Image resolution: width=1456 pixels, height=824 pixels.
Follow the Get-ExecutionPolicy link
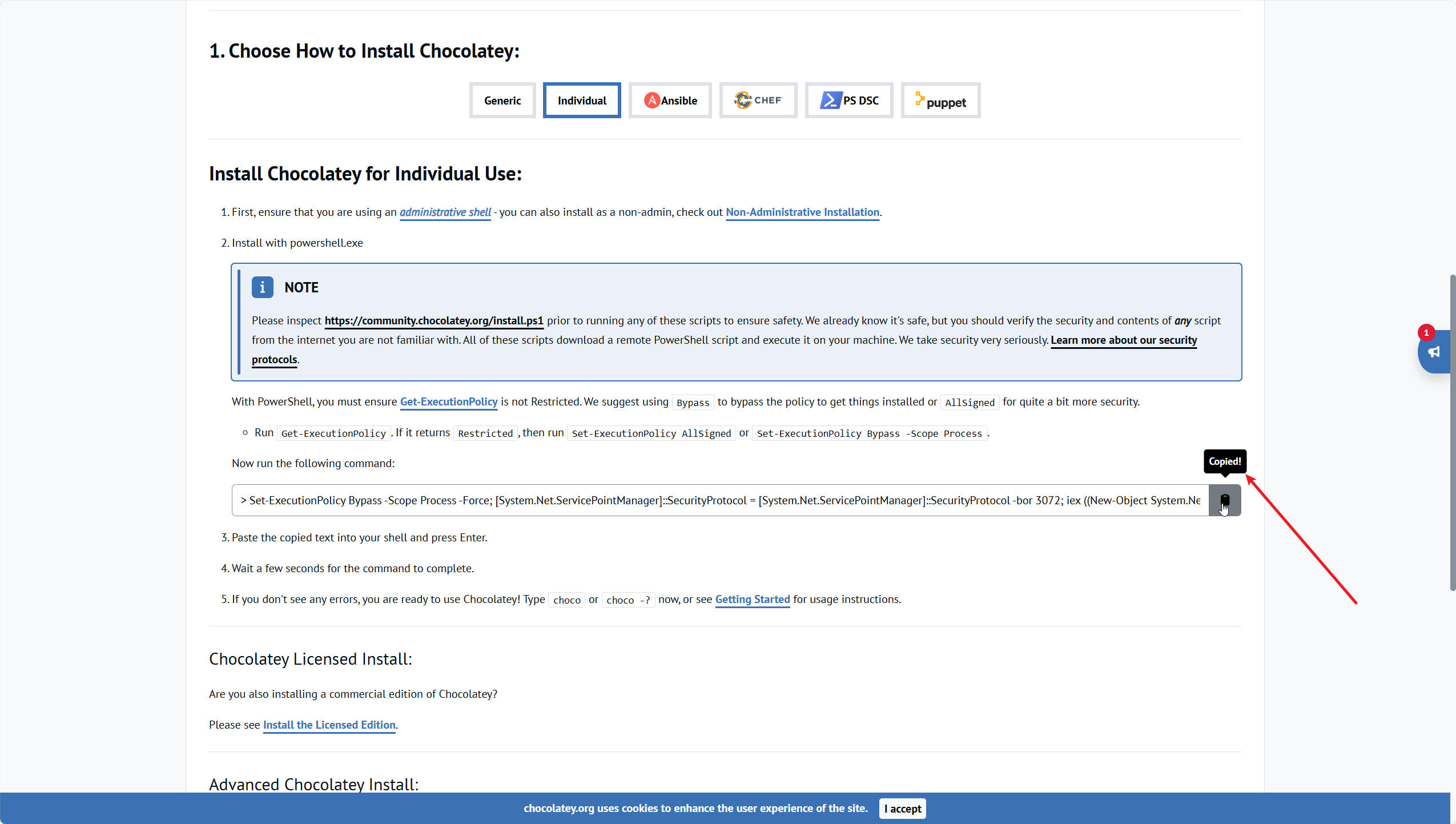tap(448, 401)
